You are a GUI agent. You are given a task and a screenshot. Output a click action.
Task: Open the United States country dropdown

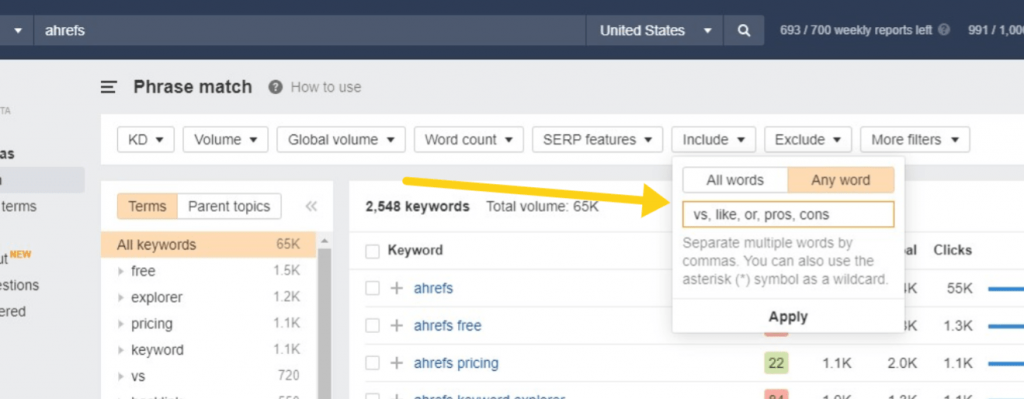(x=655, y=31)
